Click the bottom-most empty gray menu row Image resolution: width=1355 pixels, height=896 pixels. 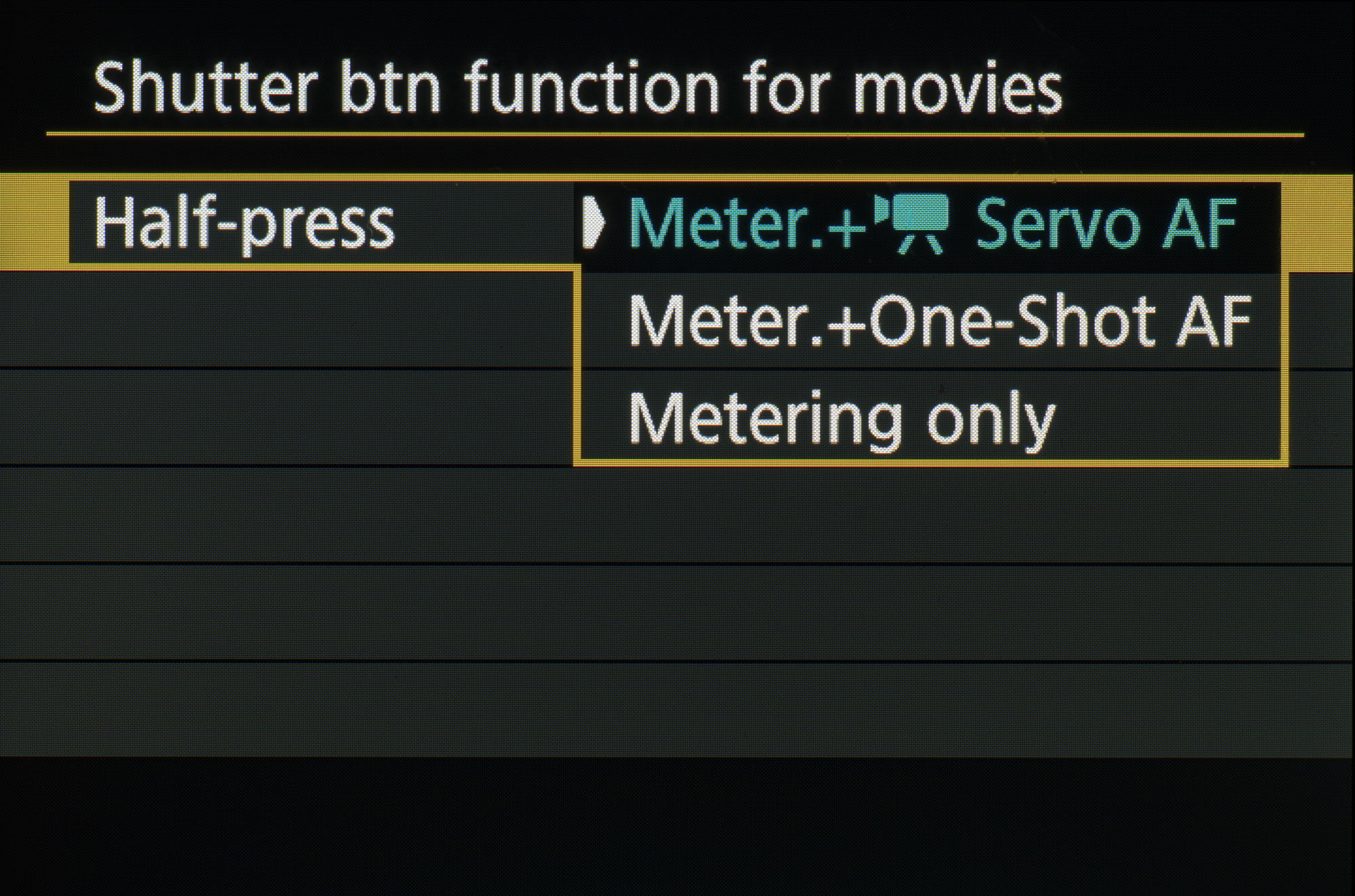click(677, 709)
